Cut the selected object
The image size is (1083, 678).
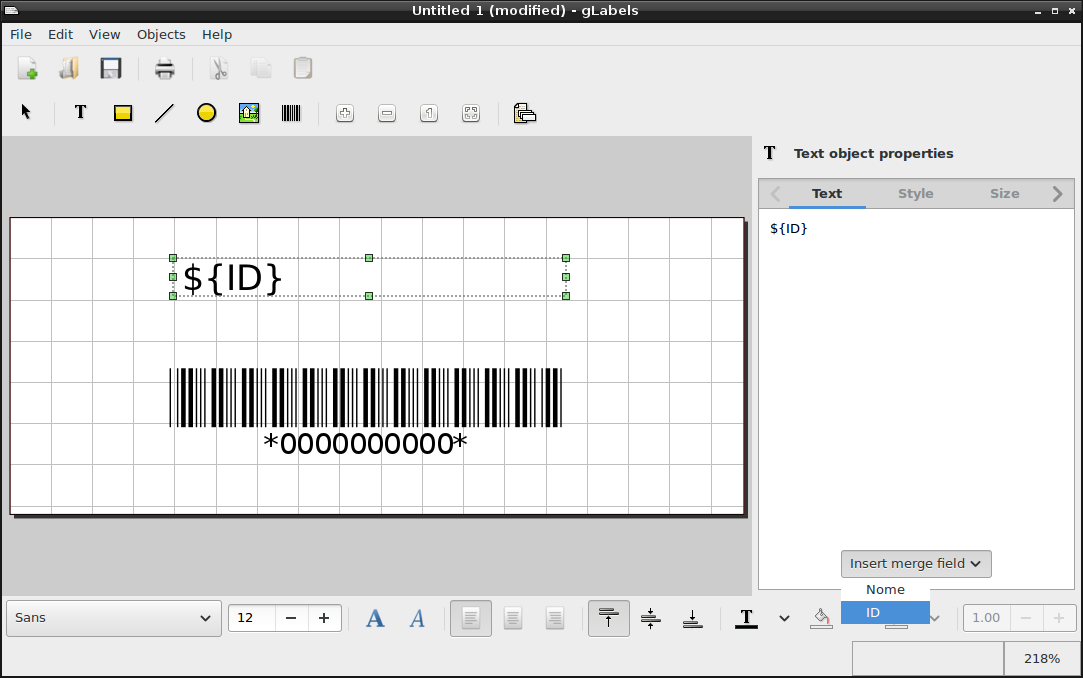[218, 68]
